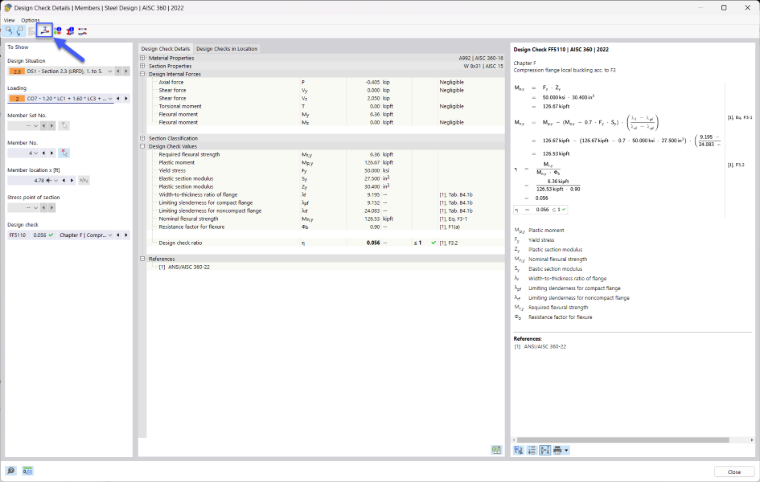760x482 pixels.
Task: Go to previous Loading combination
Action: 118,98
